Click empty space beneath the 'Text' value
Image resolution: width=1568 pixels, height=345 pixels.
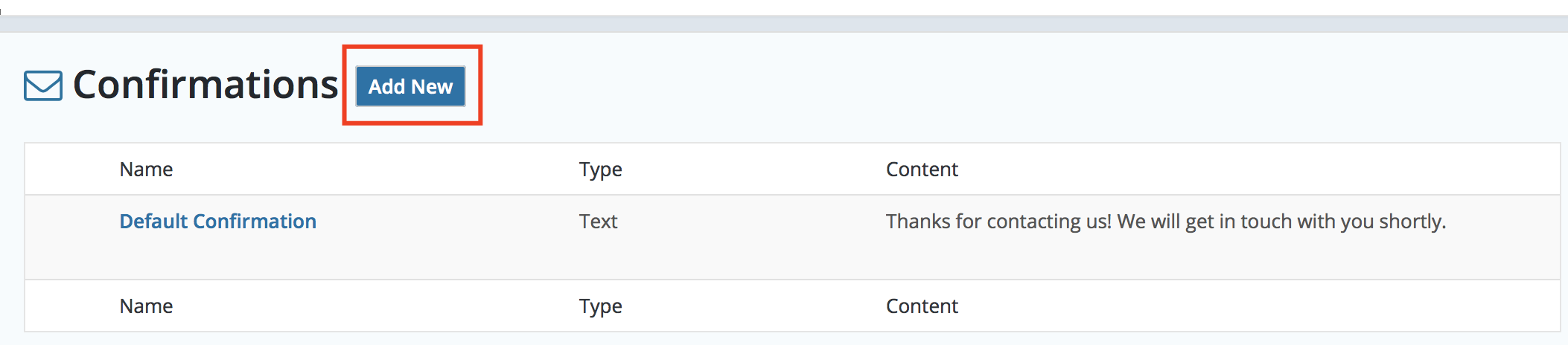tap(598, 257)
